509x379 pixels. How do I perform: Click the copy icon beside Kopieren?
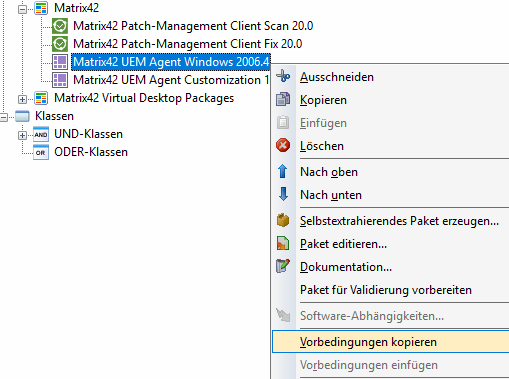click(x=283, y=99)
